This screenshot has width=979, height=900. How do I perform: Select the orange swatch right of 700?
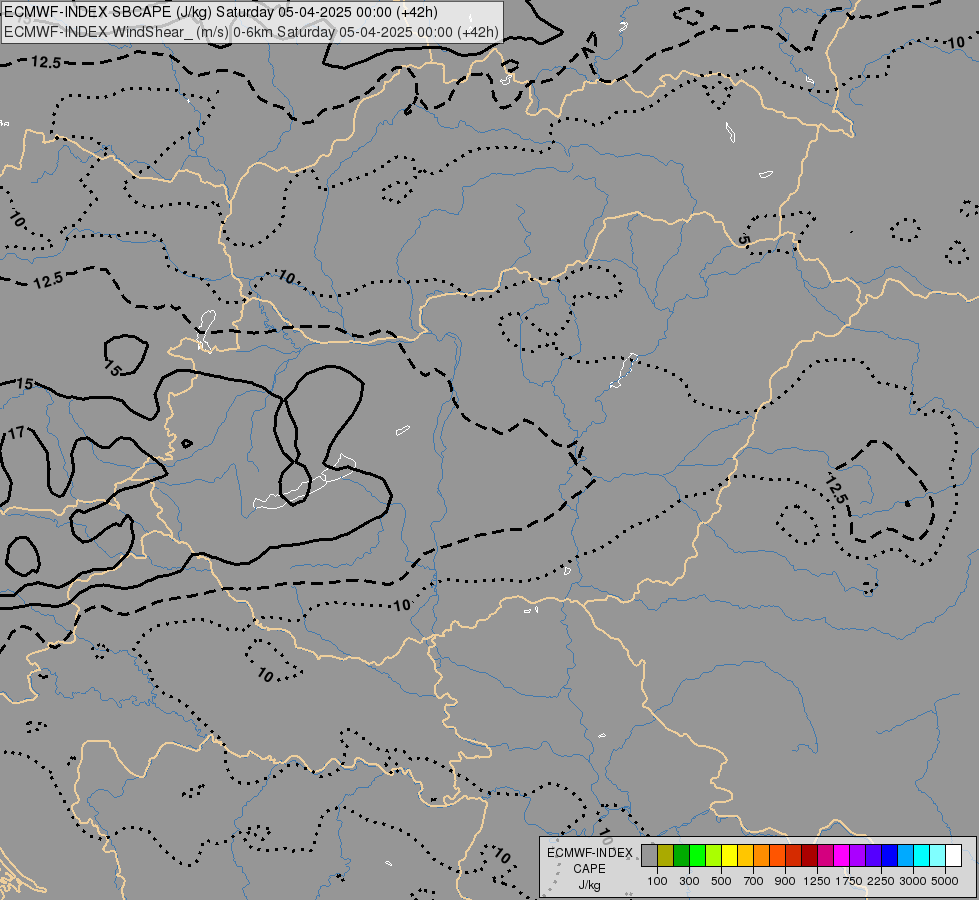click(x=762, y=855)
